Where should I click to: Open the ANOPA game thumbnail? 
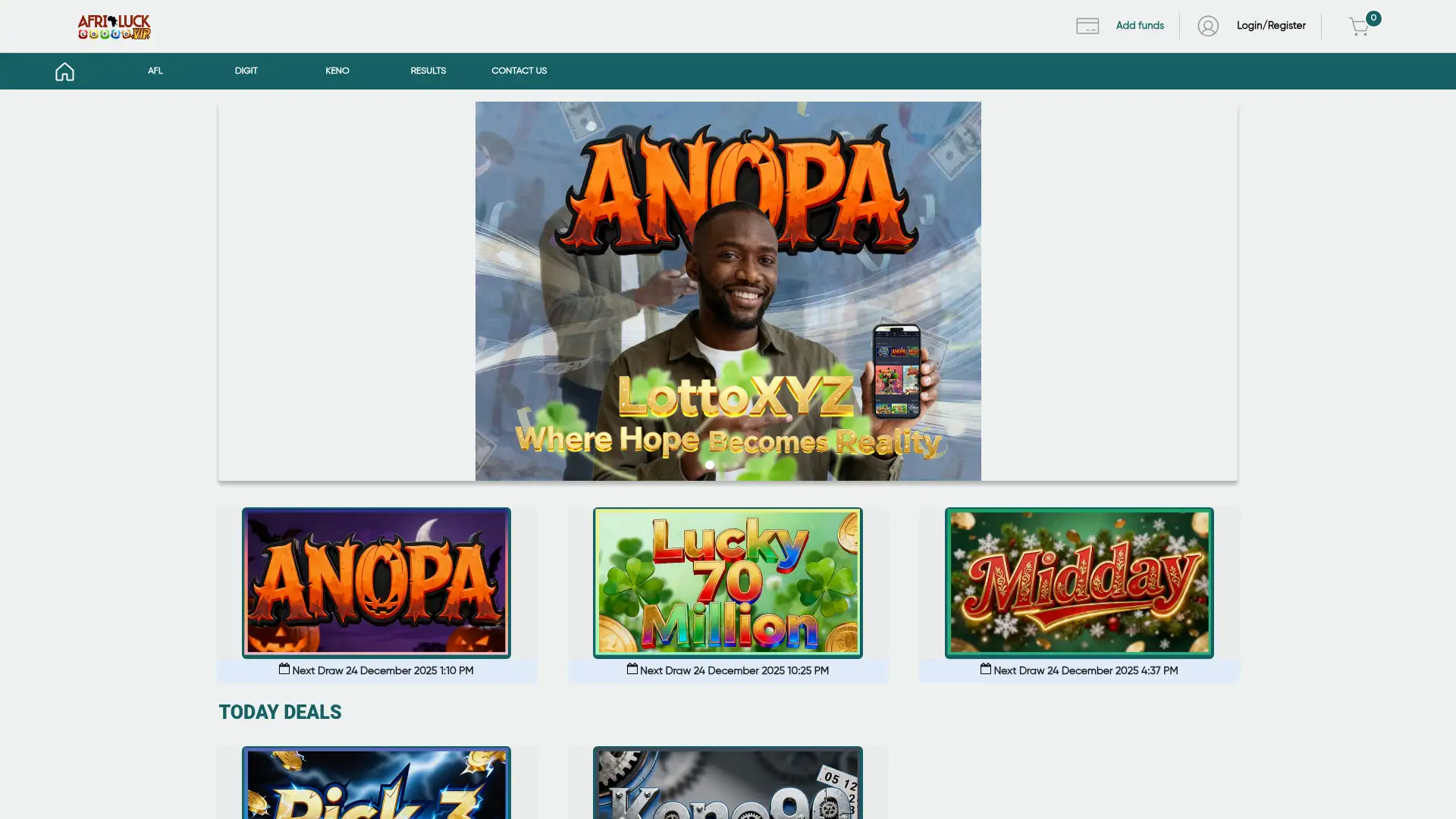[x=375, y=582]
